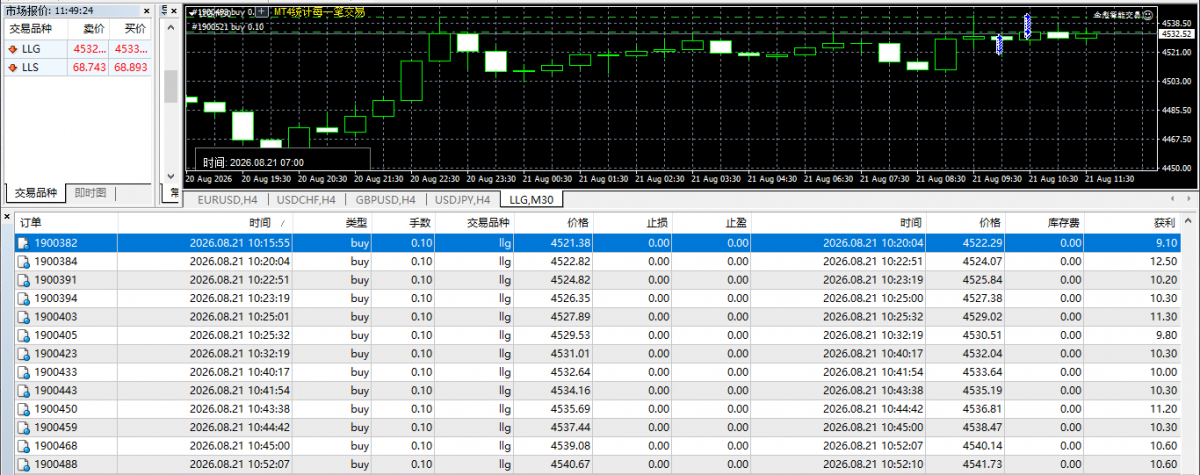Click the order icon for 1900405
Viewport: 1200px width, 475px height.
tap(24, 335)
